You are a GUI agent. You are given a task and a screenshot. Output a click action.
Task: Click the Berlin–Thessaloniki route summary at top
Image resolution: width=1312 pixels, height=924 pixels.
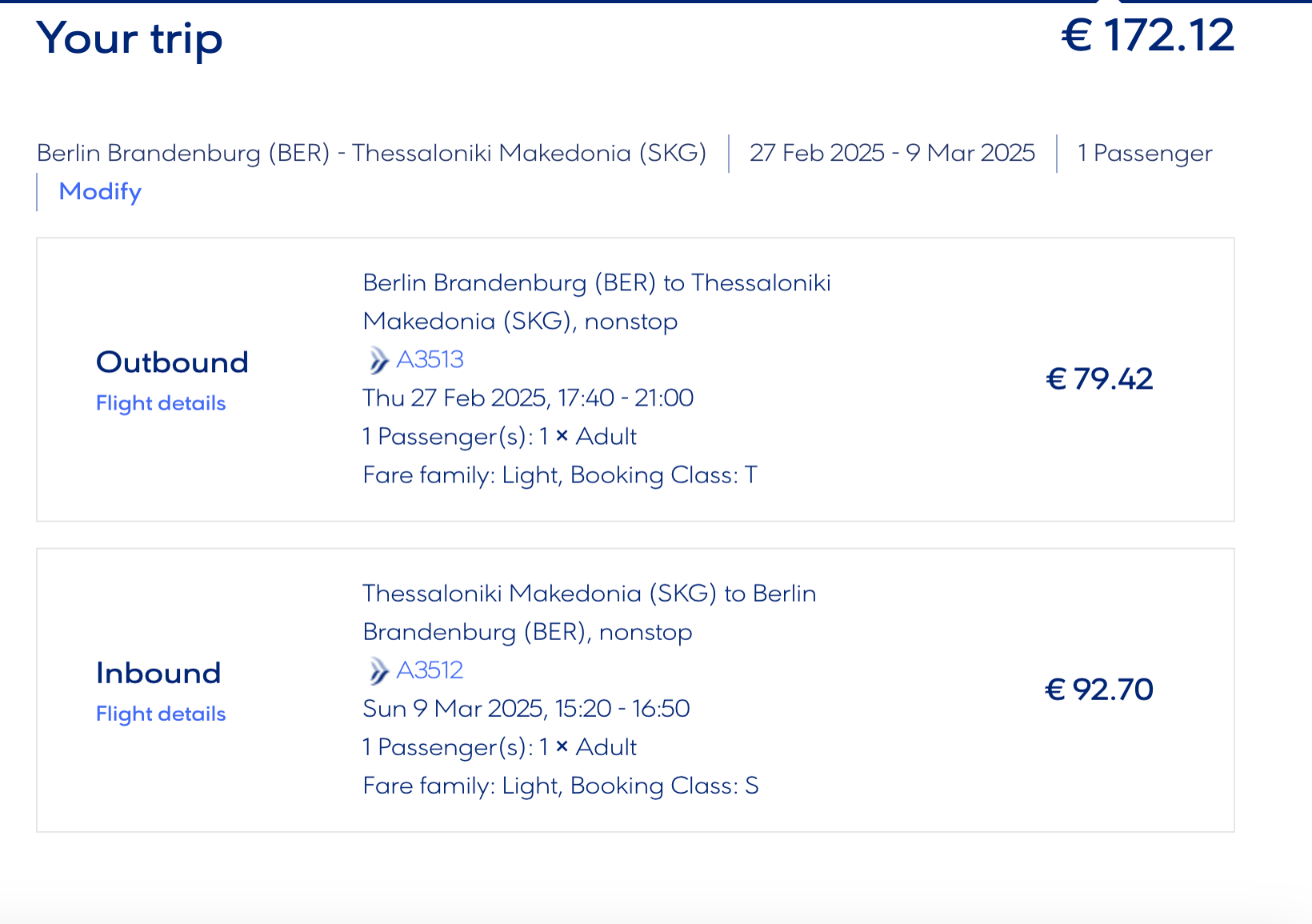[372, 153]
